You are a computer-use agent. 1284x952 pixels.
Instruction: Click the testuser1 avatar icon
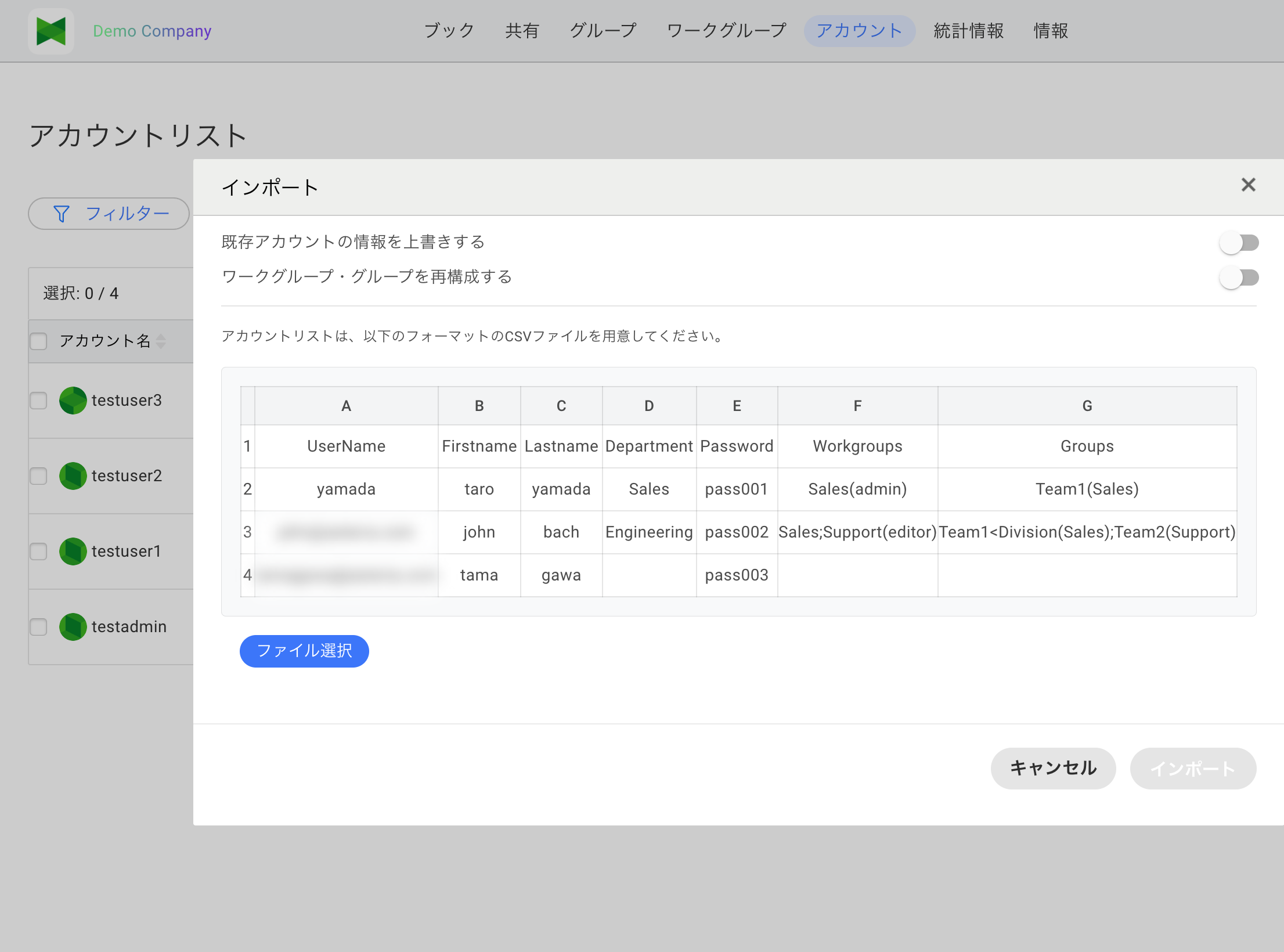73,551
